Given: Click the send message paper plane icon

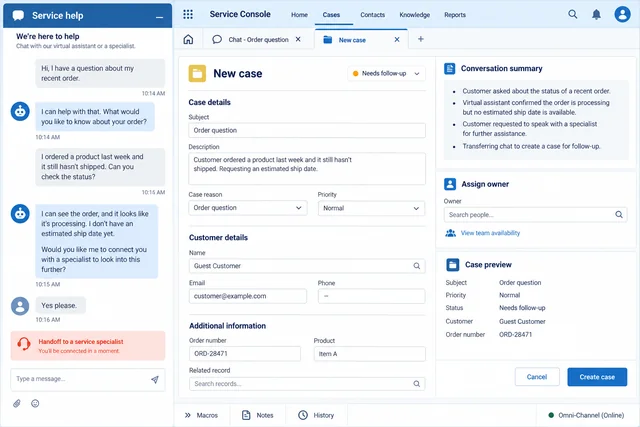Looking at the screenshot, I should point(155,380).
